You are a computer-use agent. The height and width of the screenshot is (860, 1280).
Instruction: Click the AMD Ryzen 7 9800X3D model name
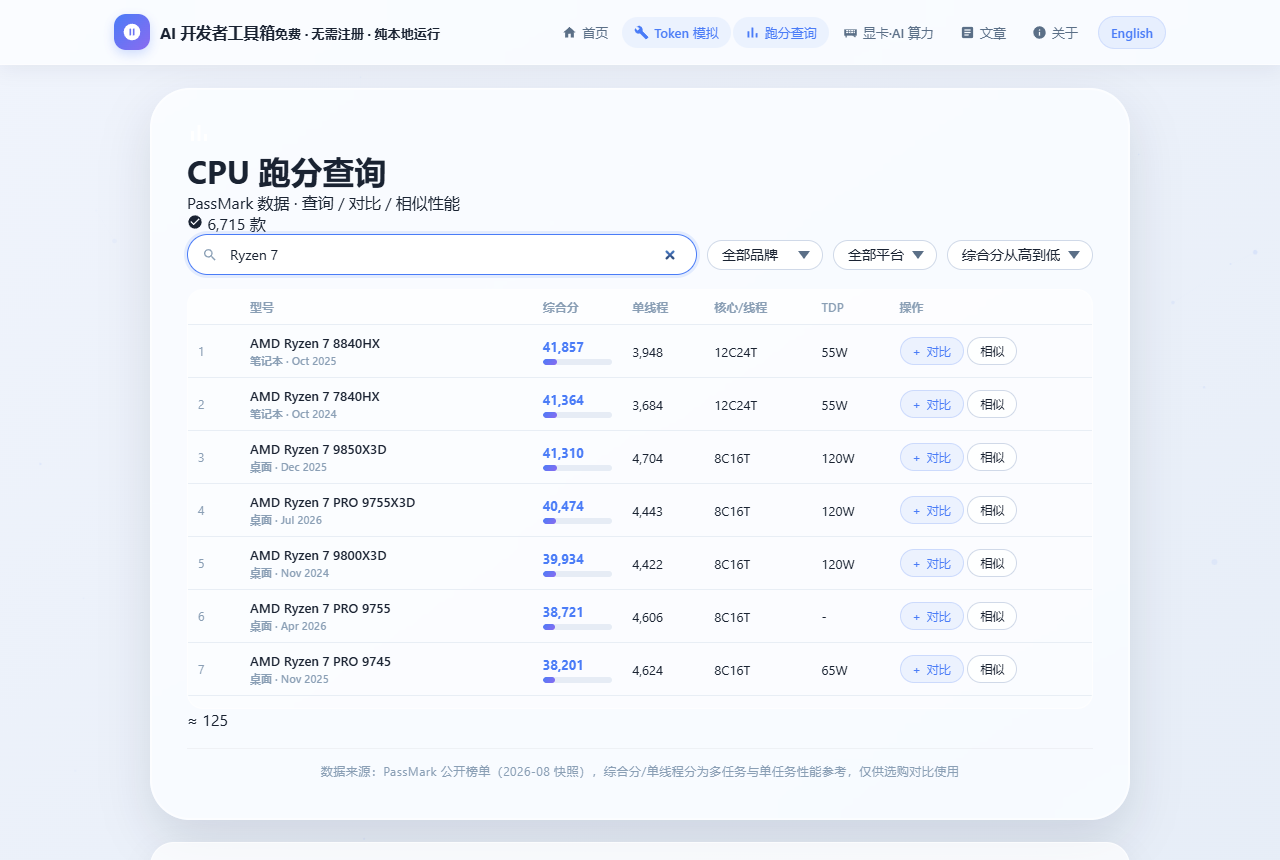tap(318, 555)
